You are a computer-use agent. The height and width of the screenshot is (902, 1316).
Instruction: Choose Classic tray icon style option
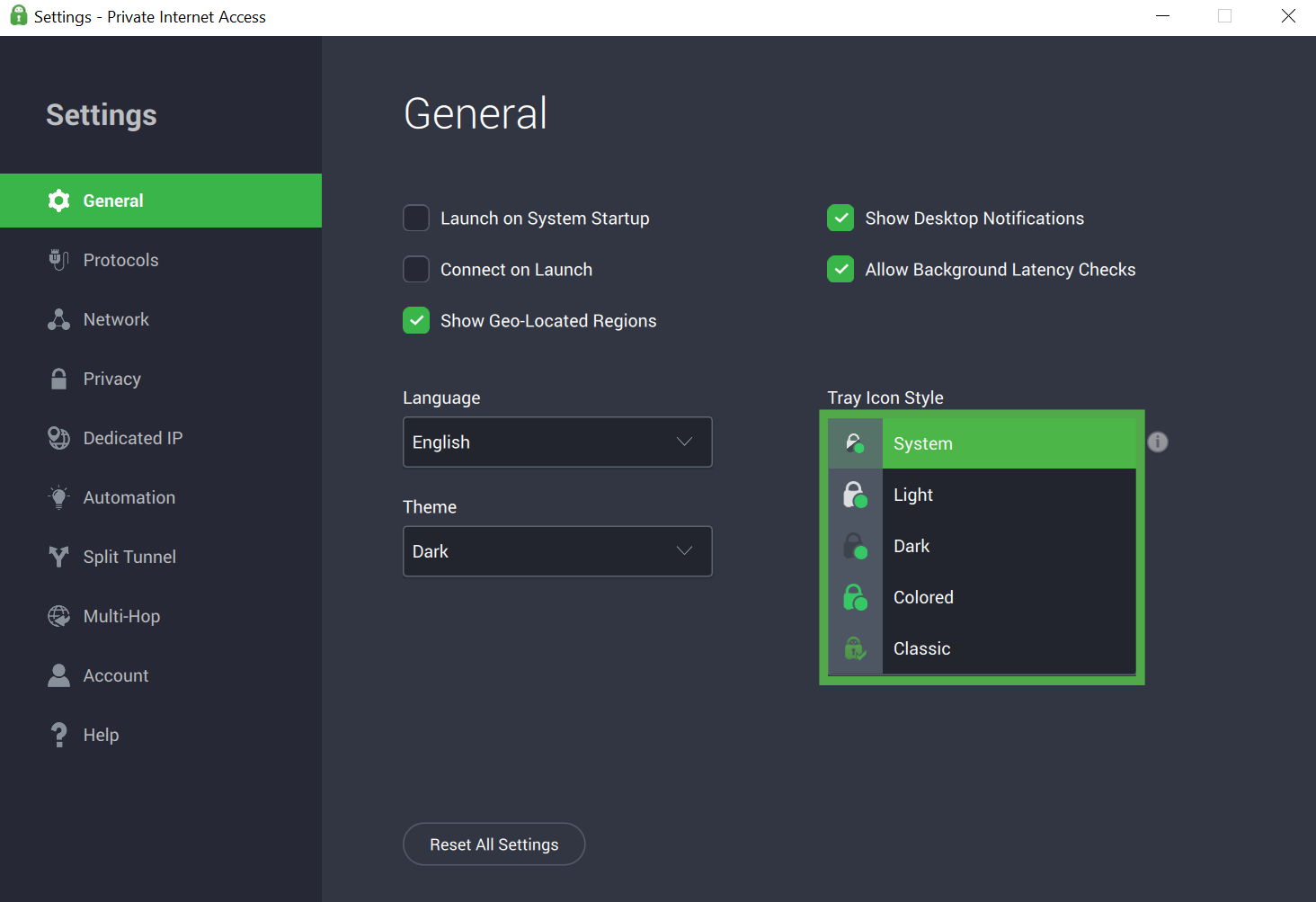point(982,648)
